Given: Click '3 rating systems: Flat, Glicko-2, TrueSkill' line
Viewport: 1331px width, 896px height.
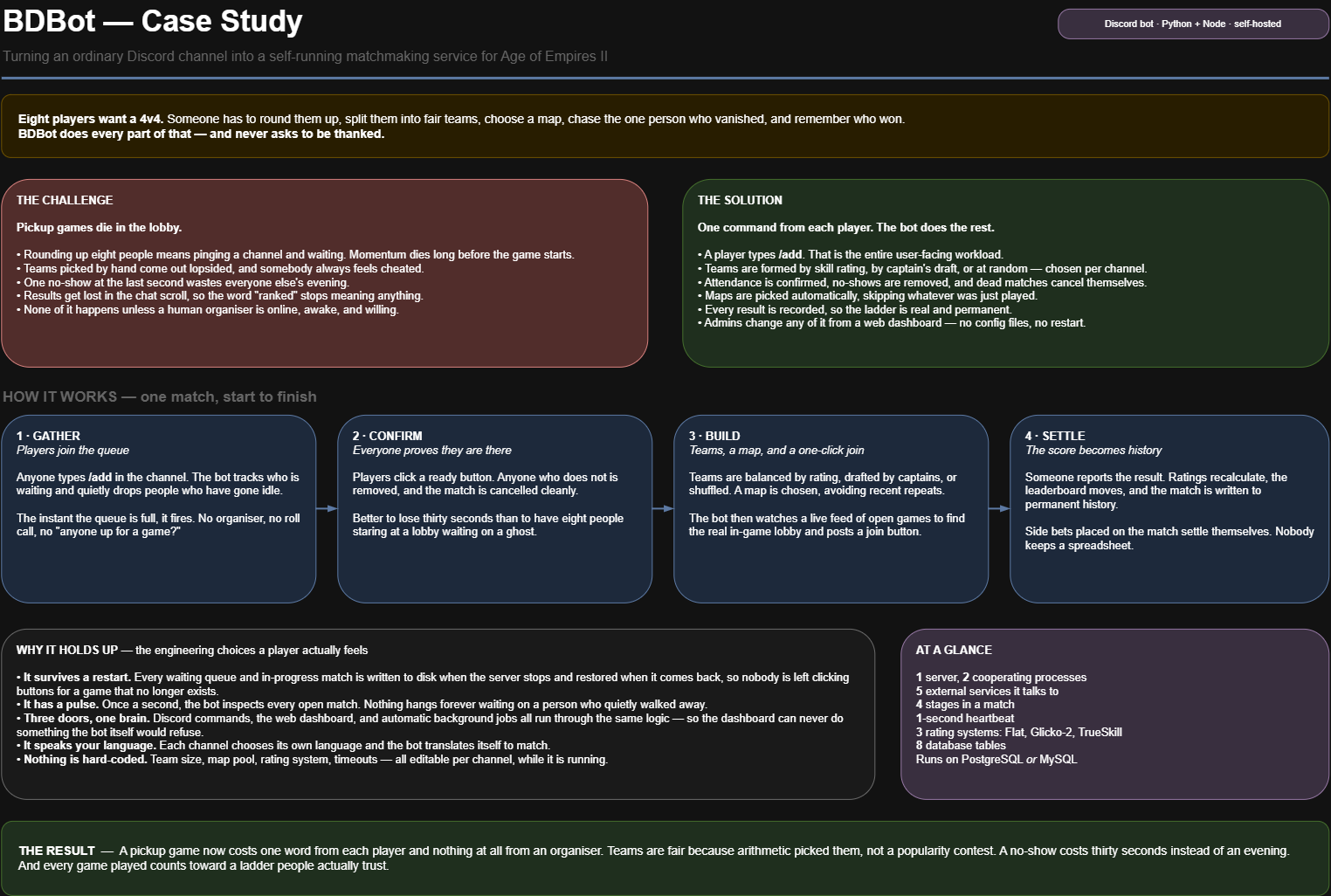Looking at the screenshot, I should (1019, 732).
